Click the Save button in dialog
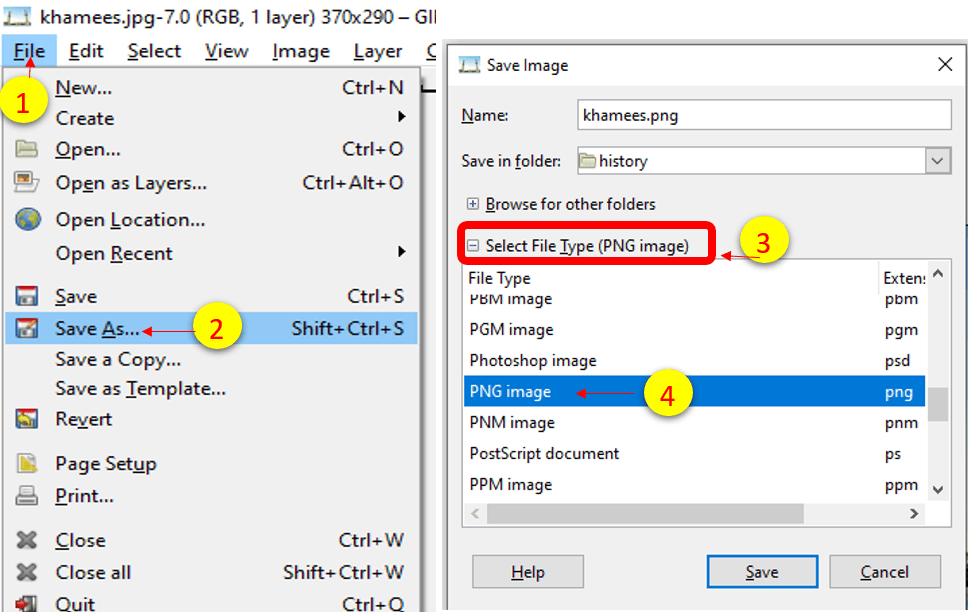Screen dimensions: 968x612 coord(762,572)
